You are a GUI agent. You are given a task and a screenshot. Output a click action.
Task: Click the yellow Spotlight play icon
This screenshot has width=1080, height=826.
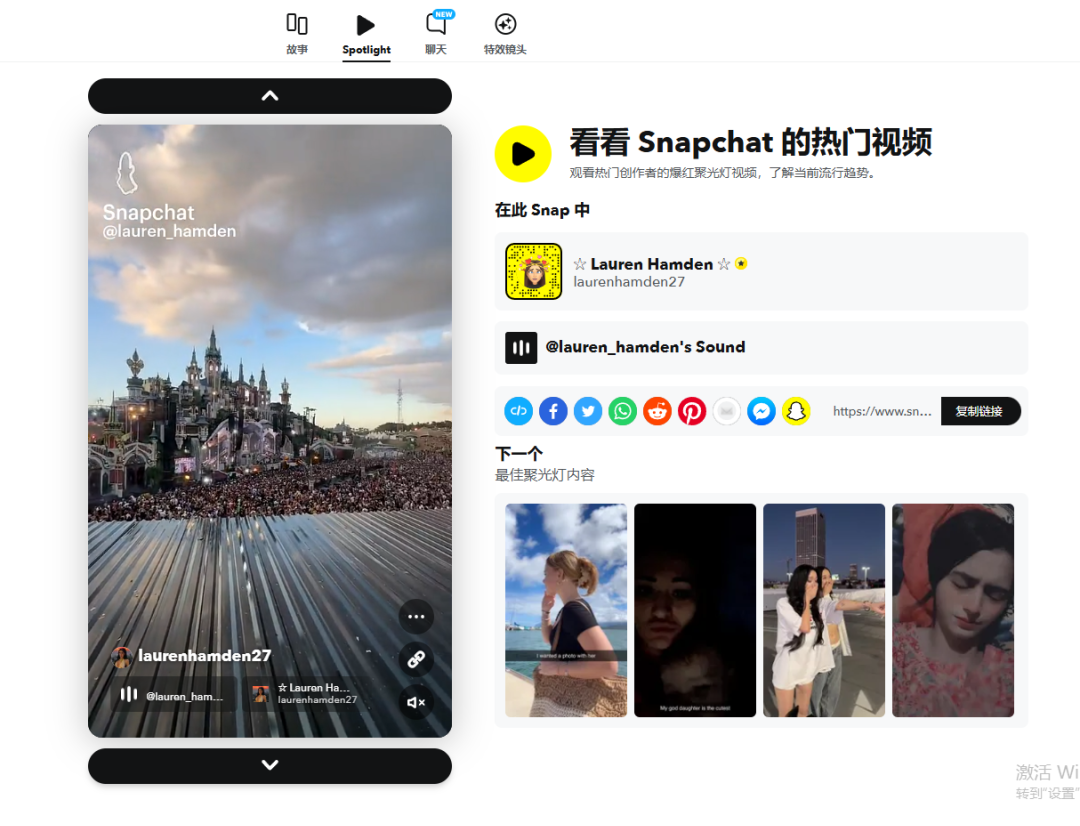coord(523,154)
